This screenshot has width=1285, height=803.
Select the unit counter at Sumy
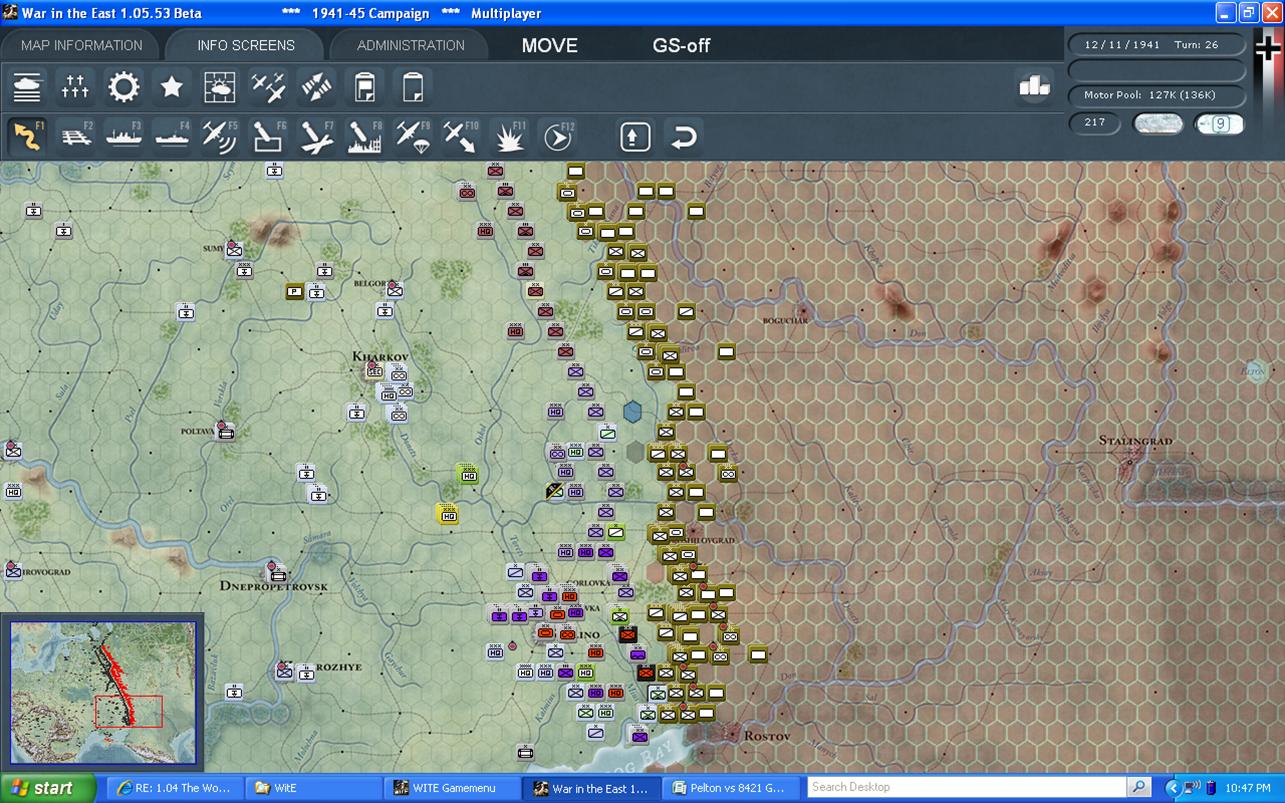pyautogui.click(x=235, y=250)
